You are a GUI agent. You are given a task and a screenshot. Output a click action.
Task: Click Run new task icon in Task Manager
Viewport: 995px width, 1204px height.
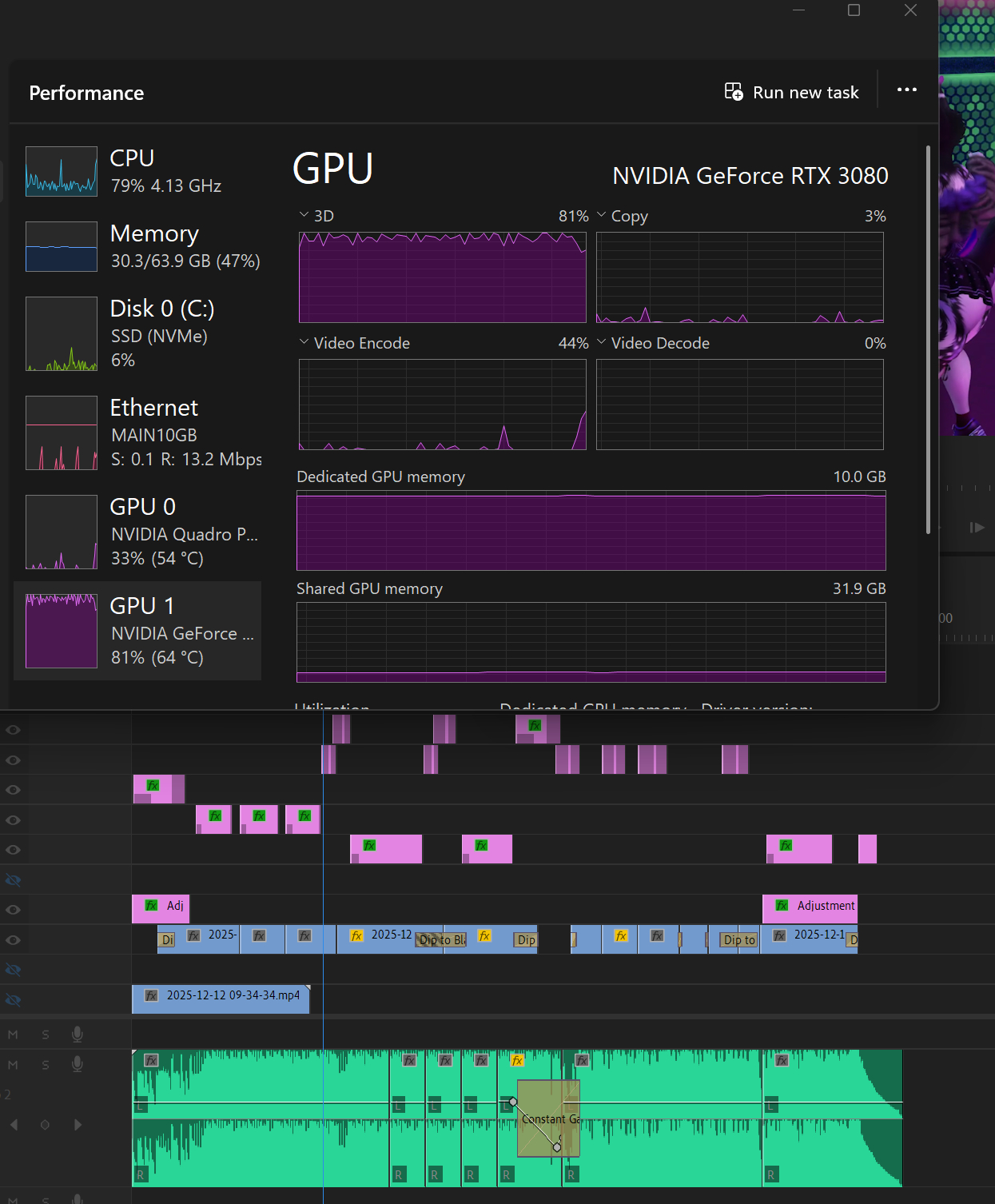[734, 92]
